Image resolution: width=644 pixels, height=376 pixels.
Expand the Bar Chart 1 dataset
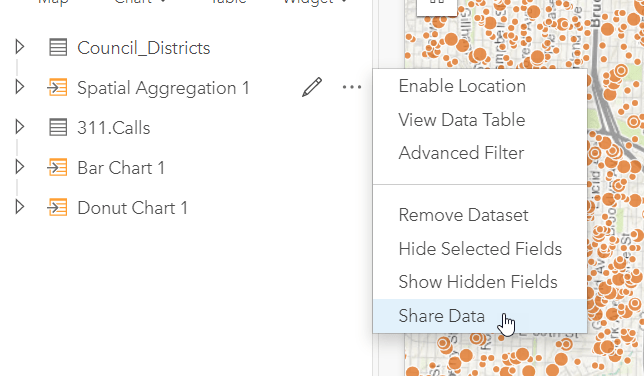(19, 167)
